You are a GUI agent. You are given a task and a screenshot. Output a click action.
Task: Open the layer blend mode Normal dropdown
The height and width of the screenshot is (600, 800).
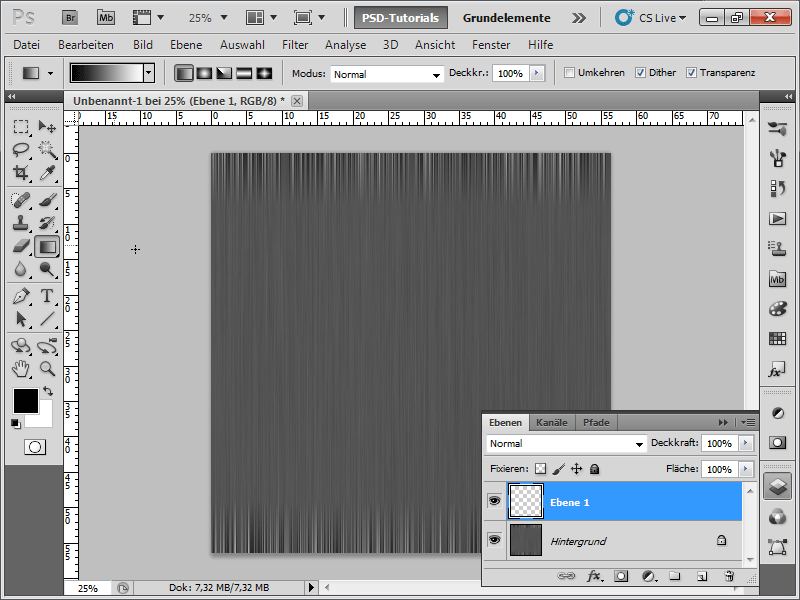pyautogui.click(x=566, y=444)
